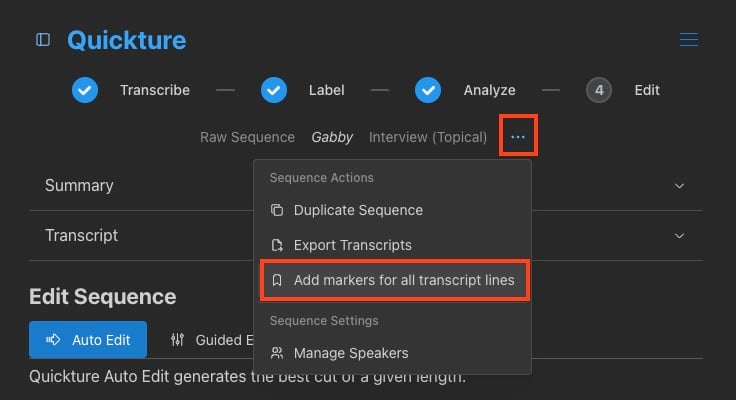Open the three-dot sequence actions menu
This screenshot has height=400, width=736.
(518, 137)
